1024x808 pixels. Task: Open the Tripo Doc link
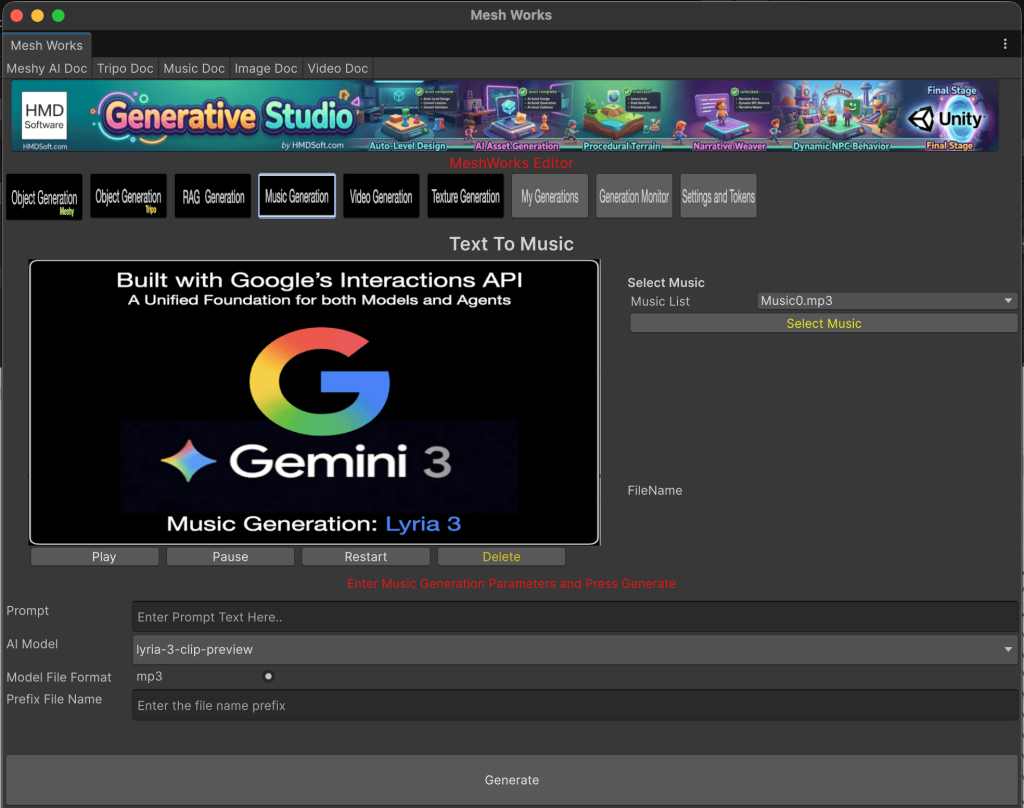125,69
